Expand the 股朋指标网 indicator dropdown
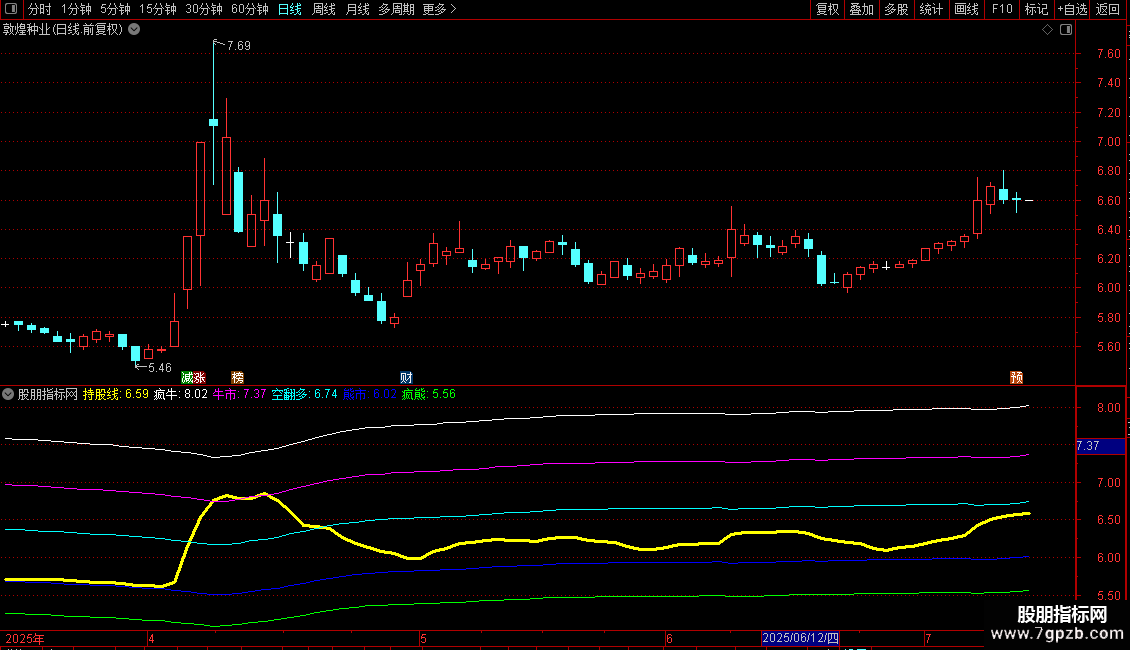This screenshot has height=650, width=1130. 8,394
